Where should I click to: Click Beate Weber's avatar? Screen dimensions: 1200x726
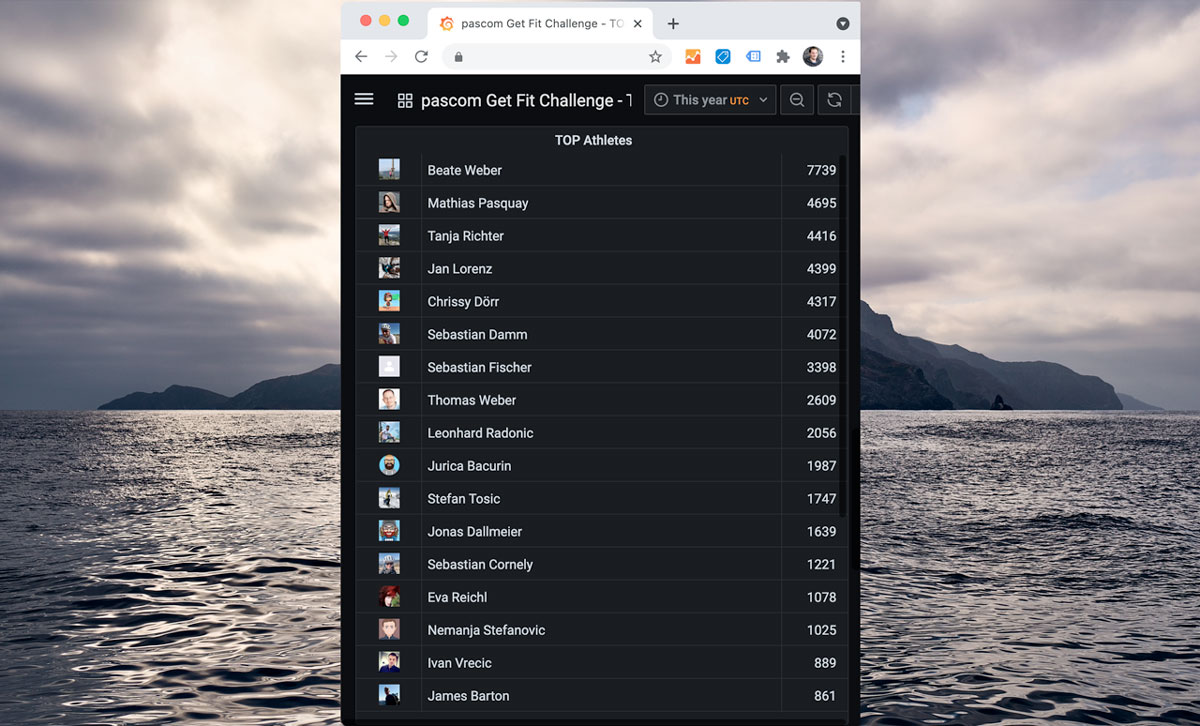(x=389, y=170)
